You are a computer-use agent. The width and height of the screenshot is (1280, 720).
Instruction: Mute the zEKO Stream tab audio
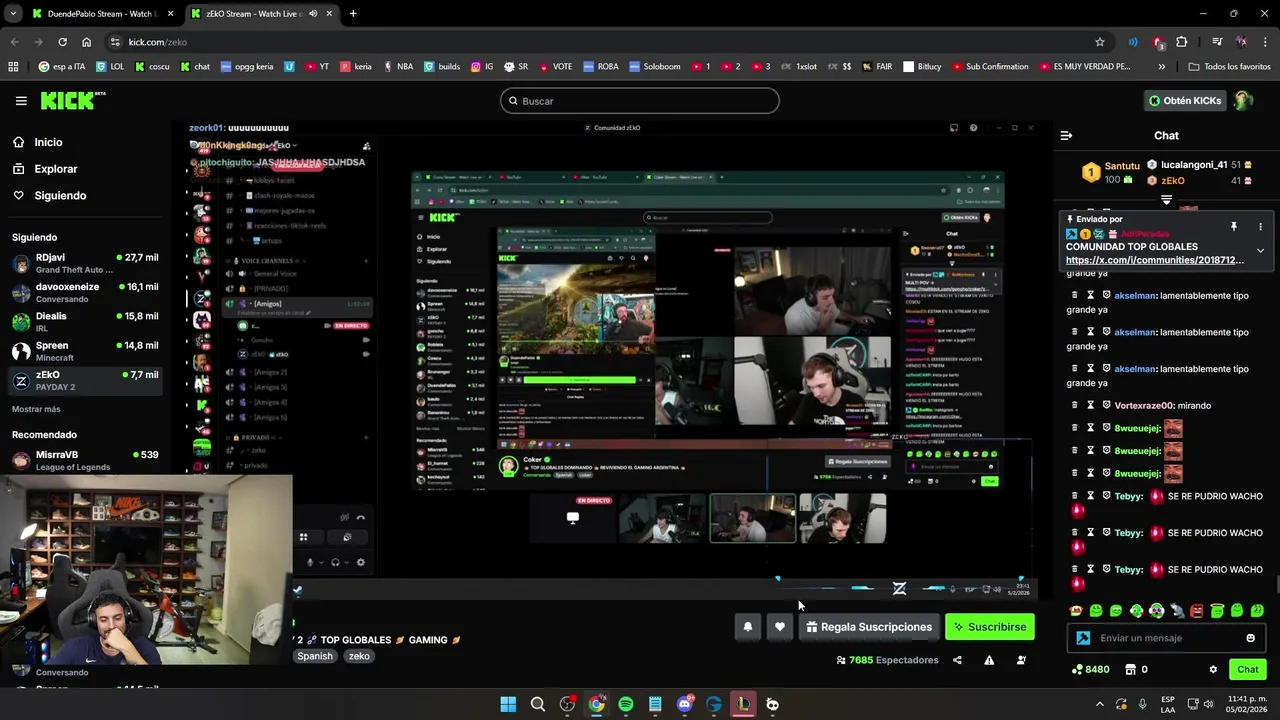point(313,14)
